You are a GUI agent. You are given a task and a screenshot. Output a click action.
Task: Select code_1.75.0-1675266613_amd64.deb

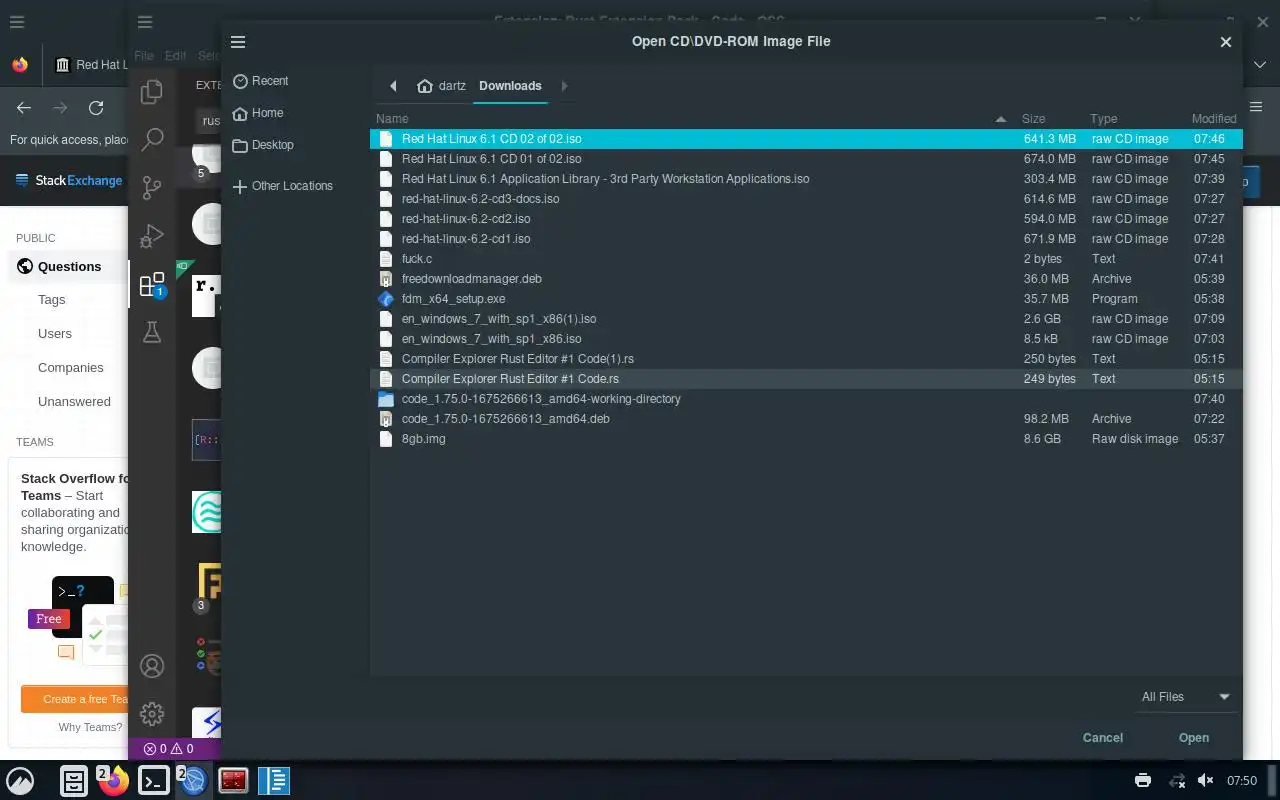tap(806, 419)
